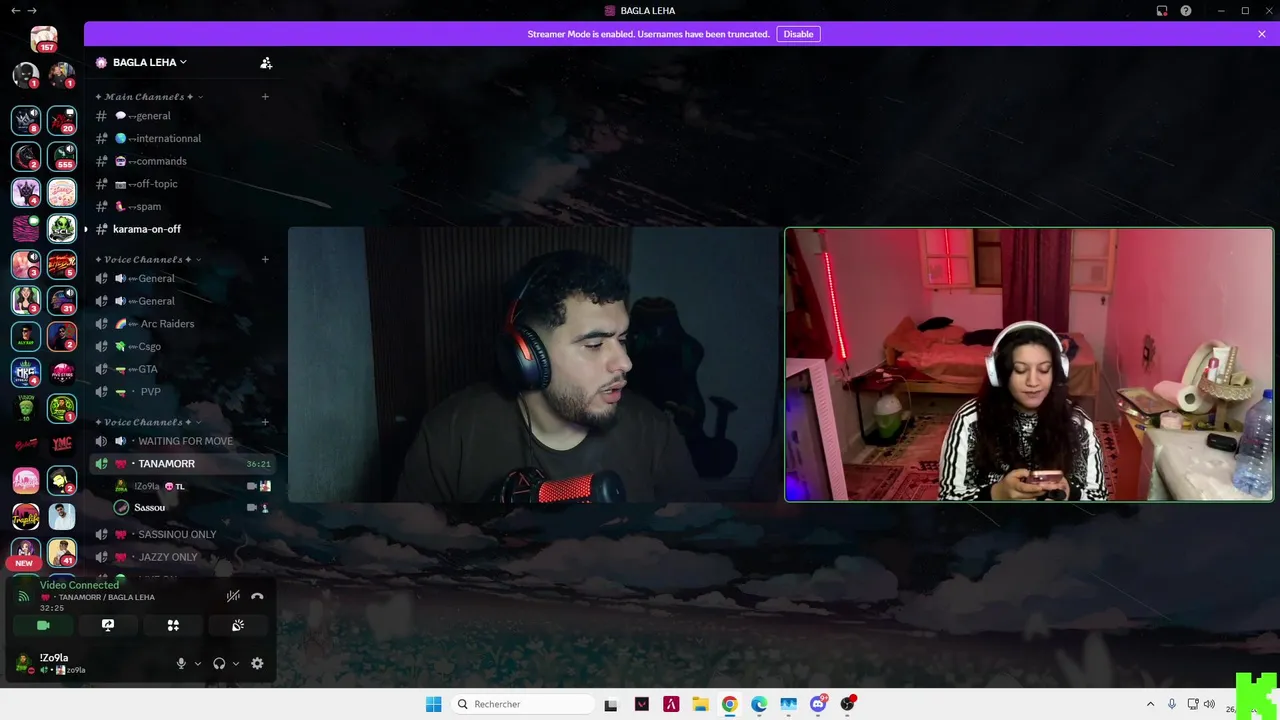Go forward with title bar arrow
The width and height of the screenshot is (1280, 720).
(32, 10)
